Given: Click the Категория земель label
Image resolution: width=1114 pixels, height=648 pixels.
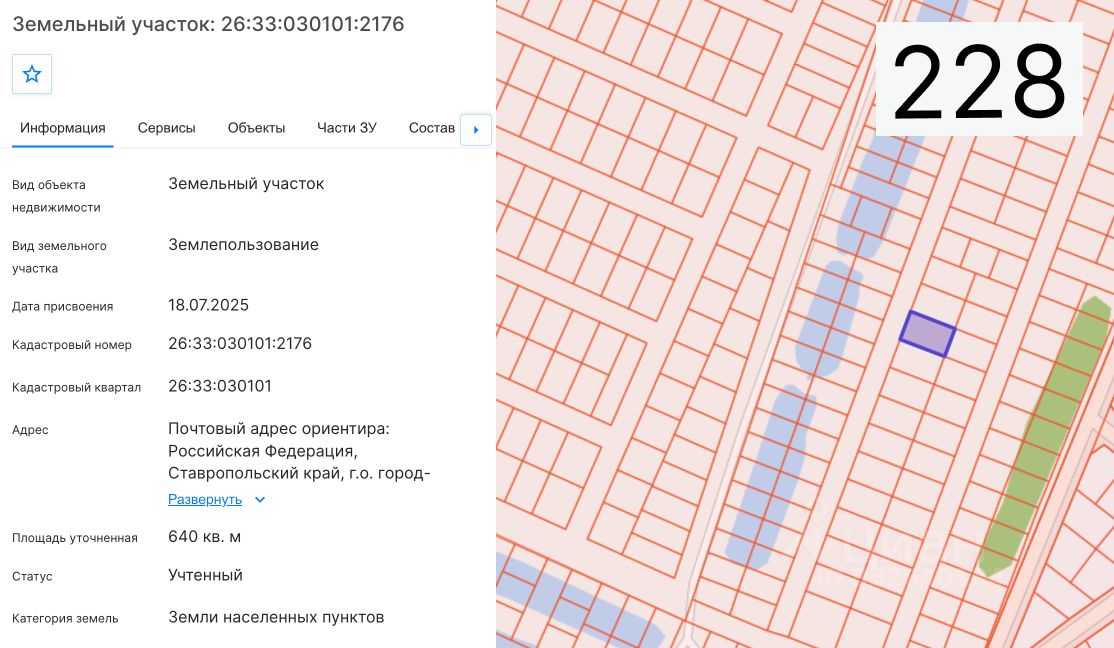Looking at the screenshot, I should point(65,619).
